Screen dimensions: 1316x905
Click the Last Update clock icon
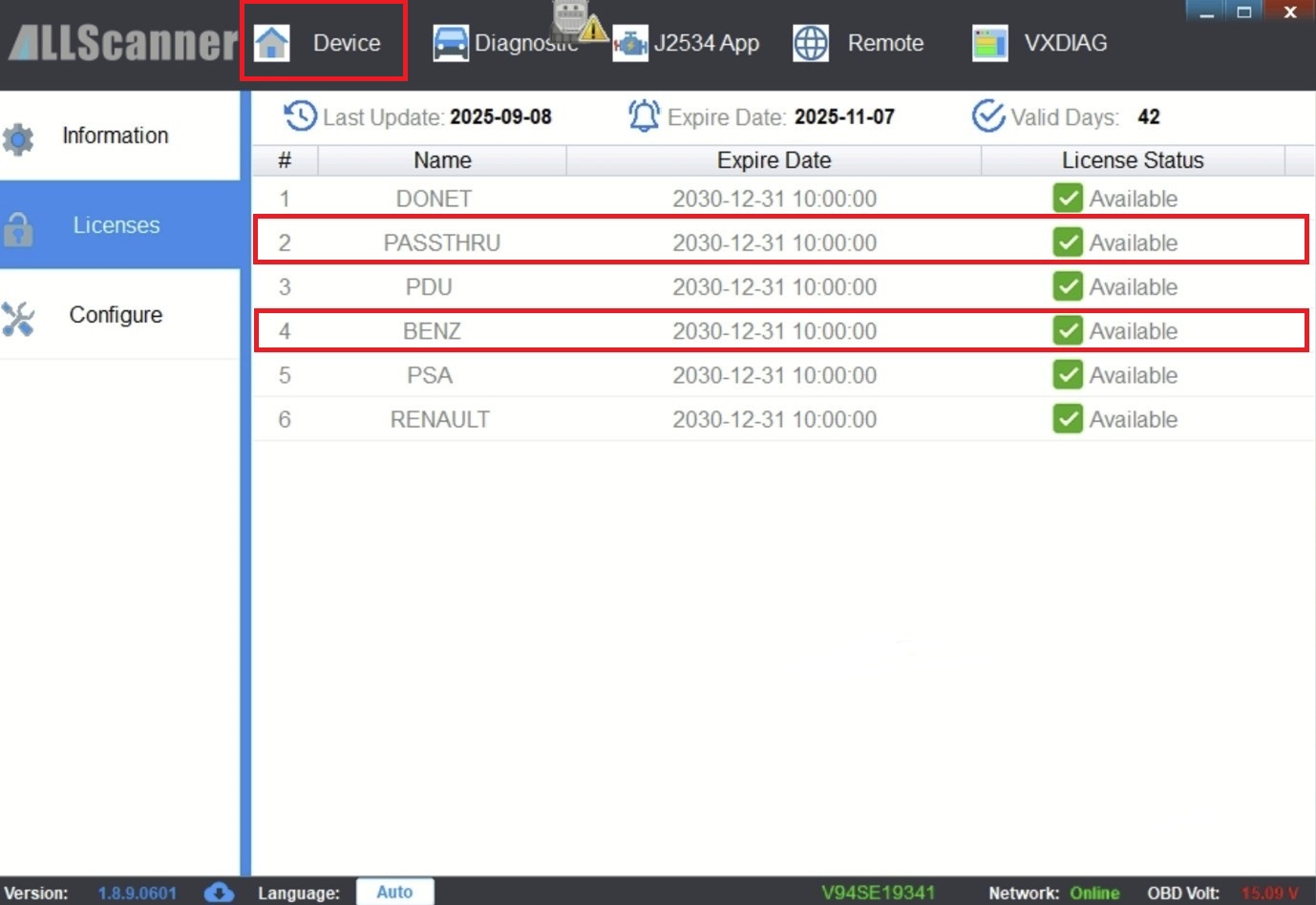300,116
